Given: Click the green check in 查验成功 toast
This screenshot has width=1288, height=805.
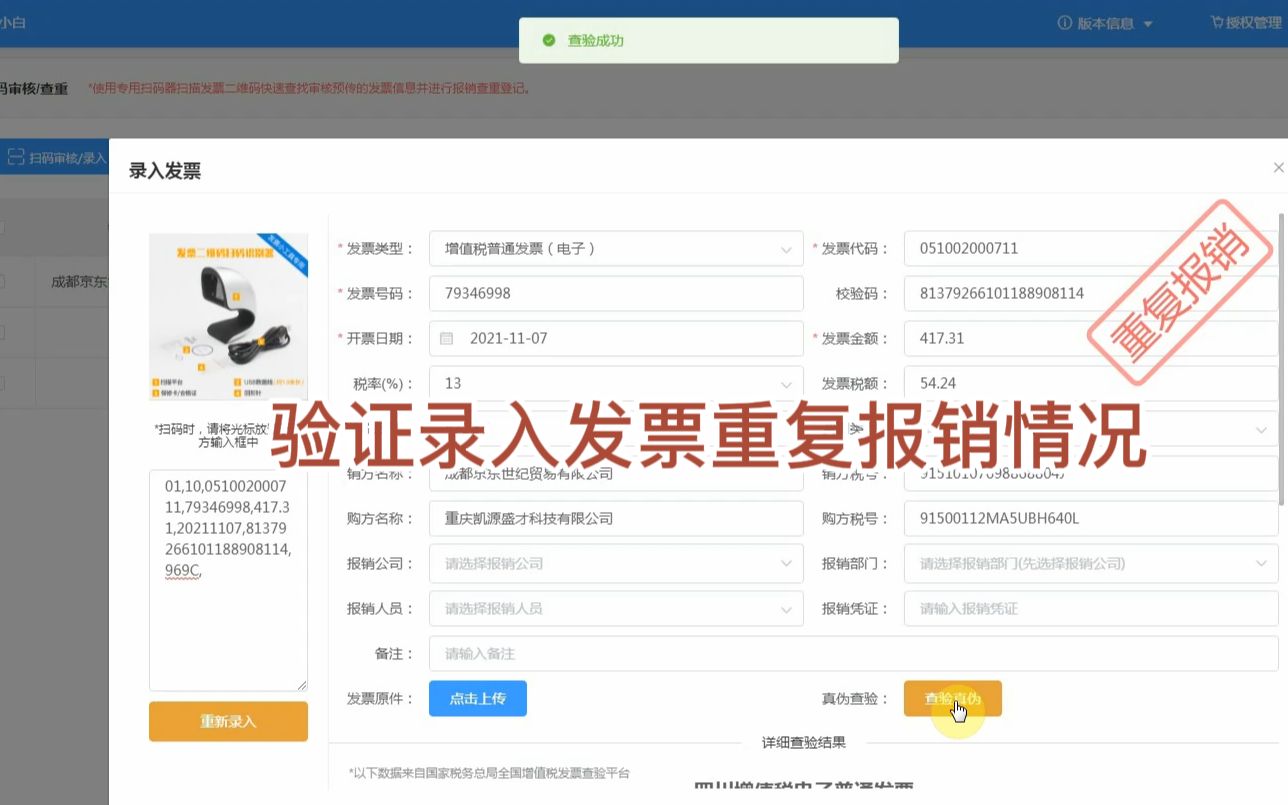Looking at the screenshot, I should coord(551,42).
